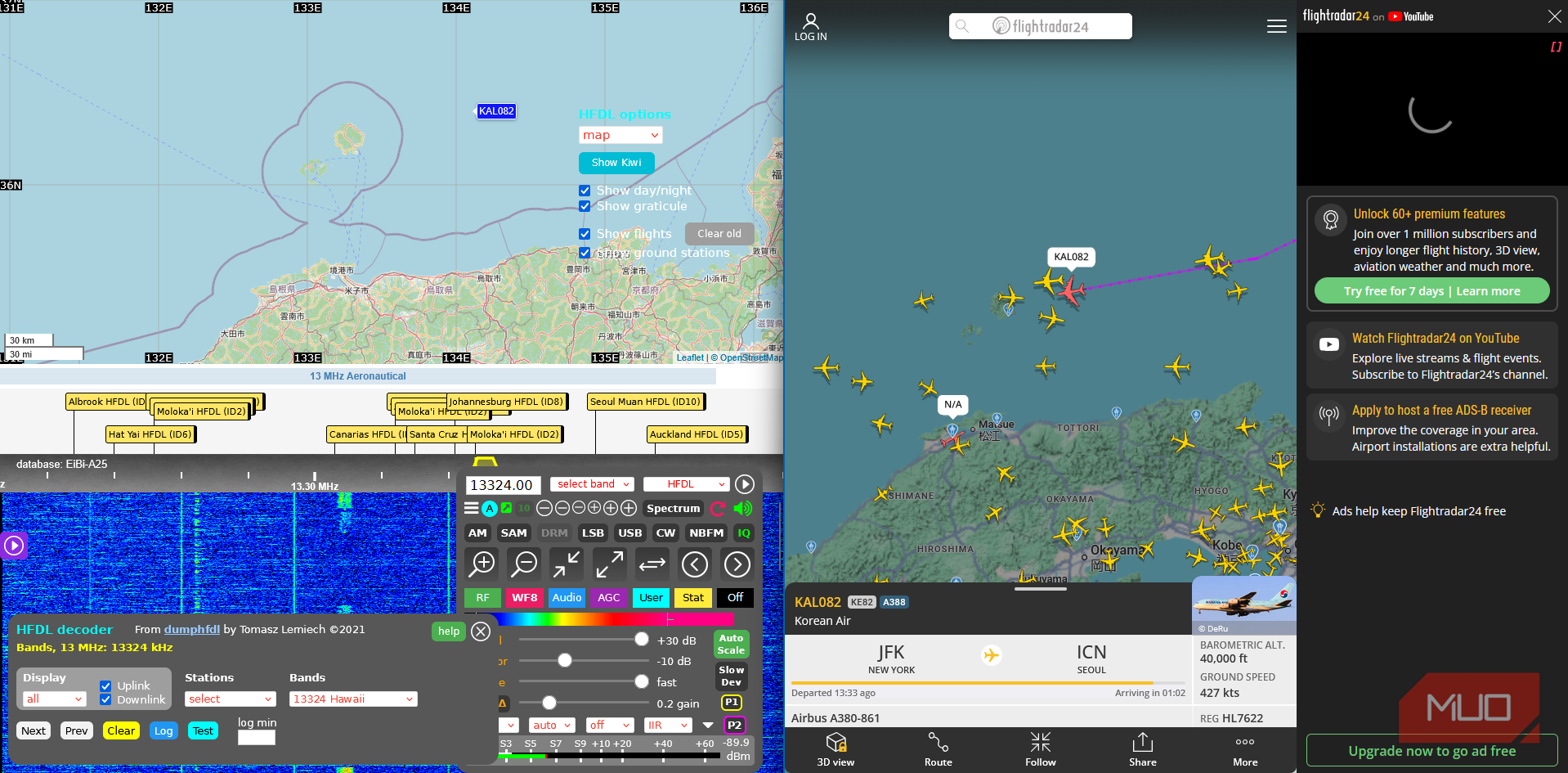Open Flightradar24 LOG IN user icon

coord(810,27)
